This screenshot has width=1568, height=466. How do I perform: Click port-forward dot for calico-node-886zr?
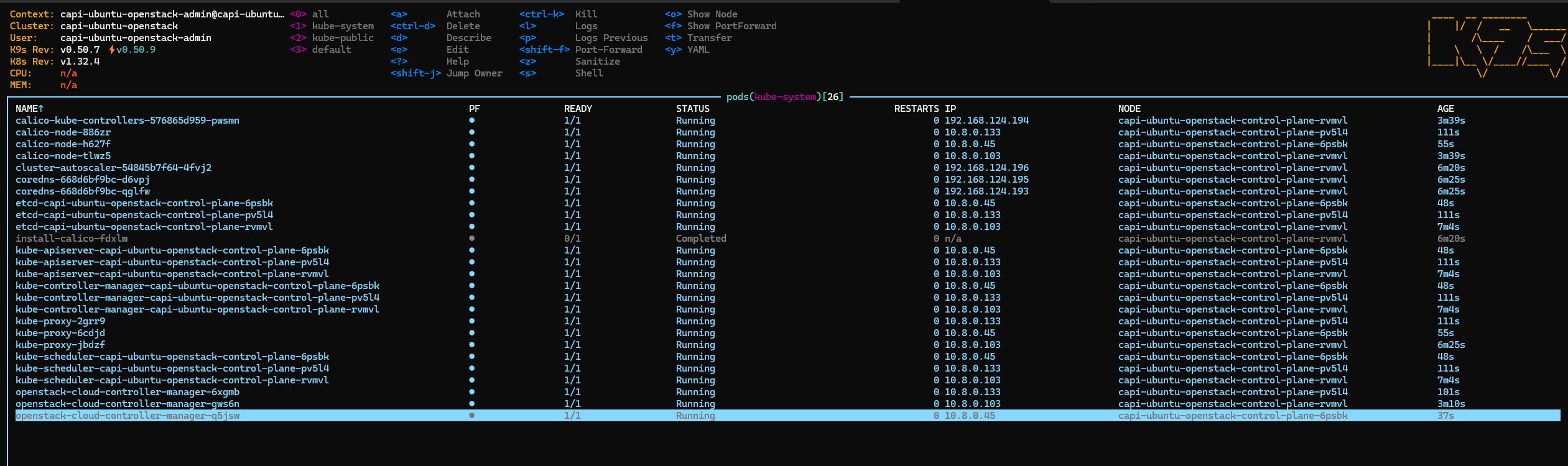471,132
